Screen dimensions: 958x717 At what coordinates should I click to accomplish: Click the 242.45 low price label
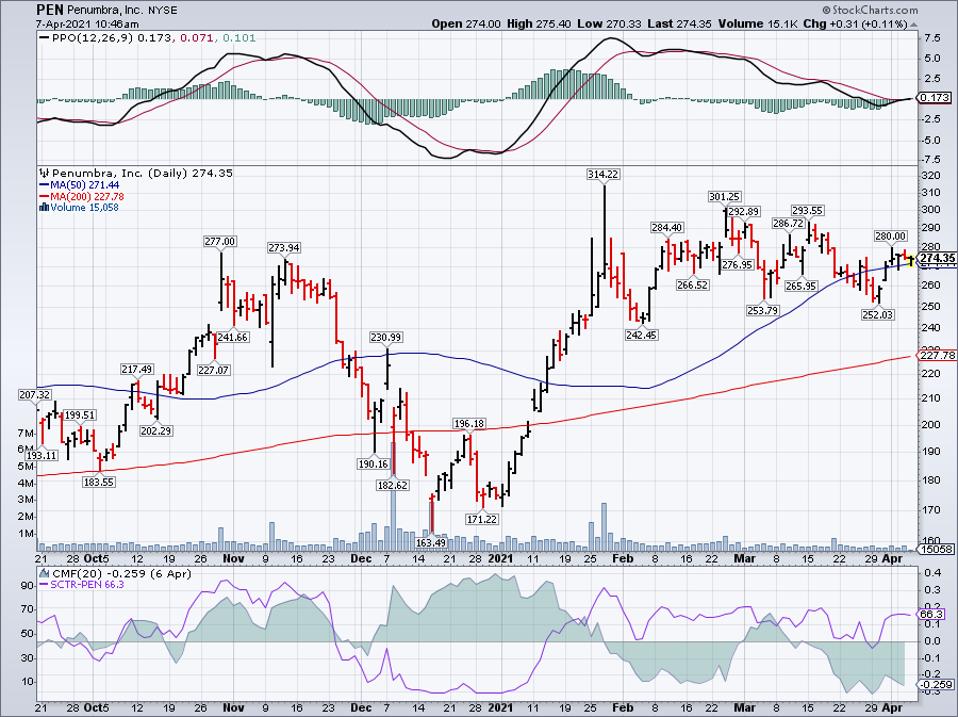642,335
